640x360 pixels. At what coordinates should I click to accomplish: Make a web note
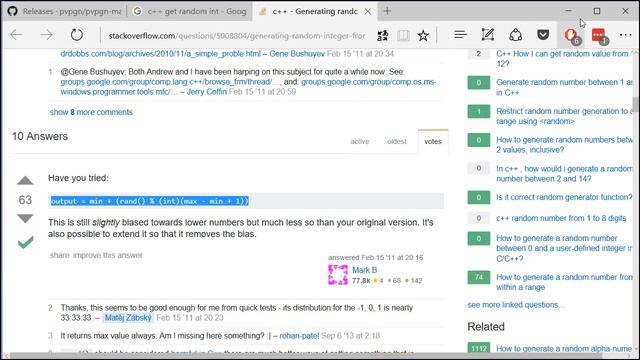pyautogui.click(x=488, y=35)
